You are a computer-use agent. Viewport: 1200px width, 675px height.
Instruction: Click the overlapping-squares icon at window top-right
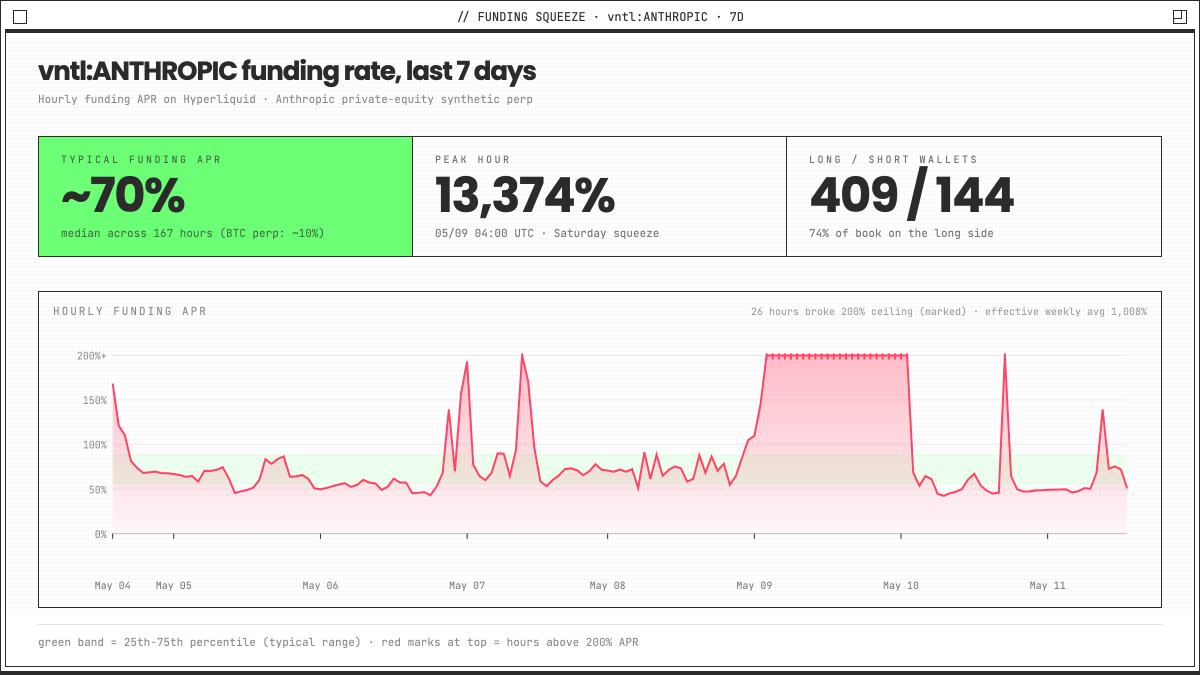[1179, 17]
